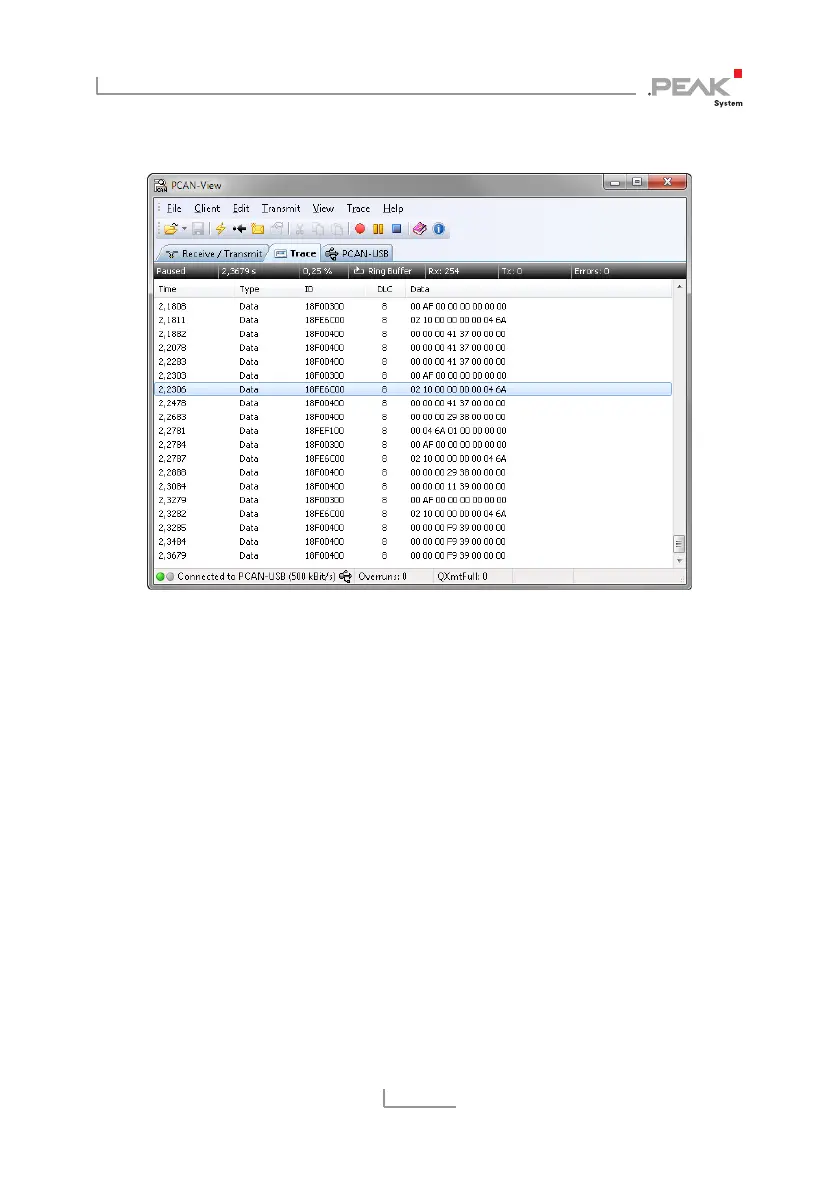
Task: Click the yellow Pause trace button
Action: pos(378,229)
